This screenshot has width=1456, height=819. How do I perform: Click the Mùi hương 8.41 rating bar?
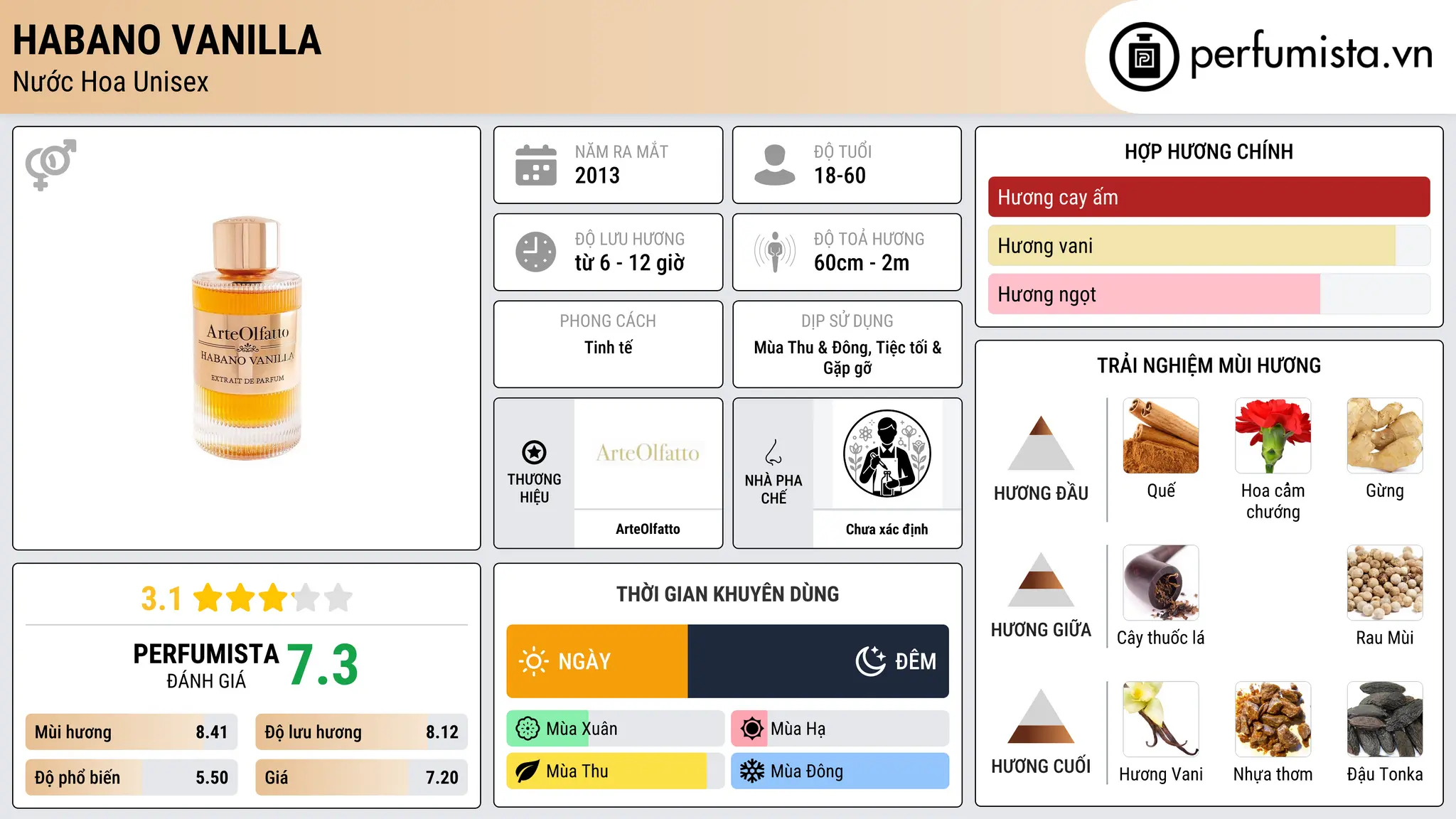(132, 732)
